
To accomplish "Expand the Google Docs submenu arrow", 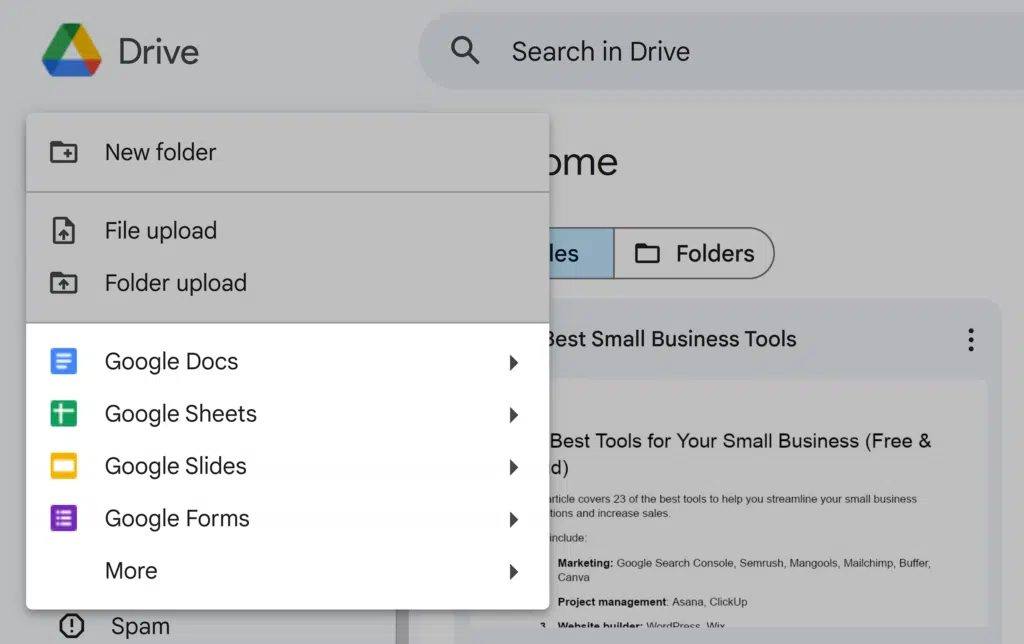I will pos(513,362).
